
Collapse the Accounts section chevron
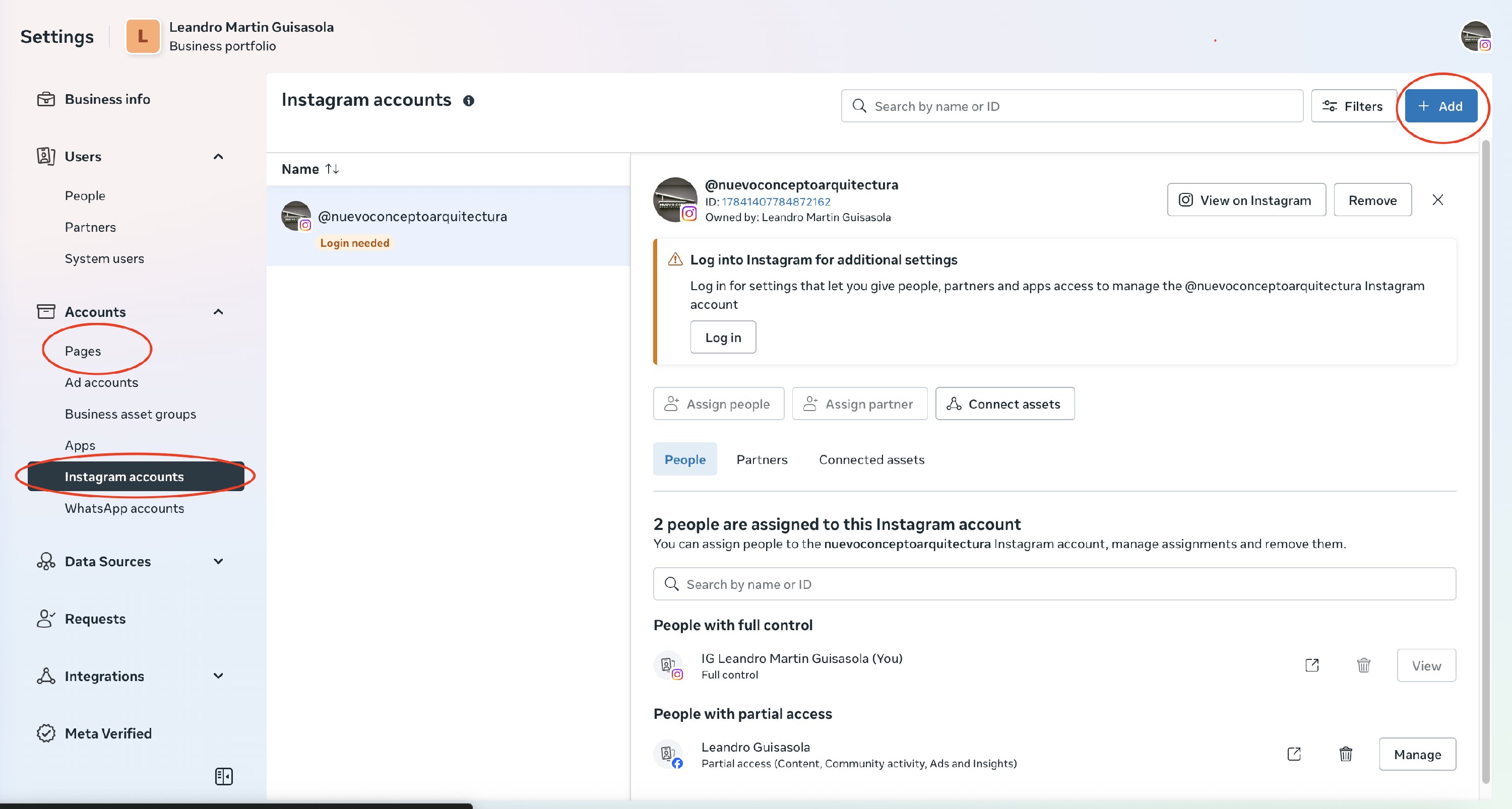pyautogui.click(x=218, y=312)
